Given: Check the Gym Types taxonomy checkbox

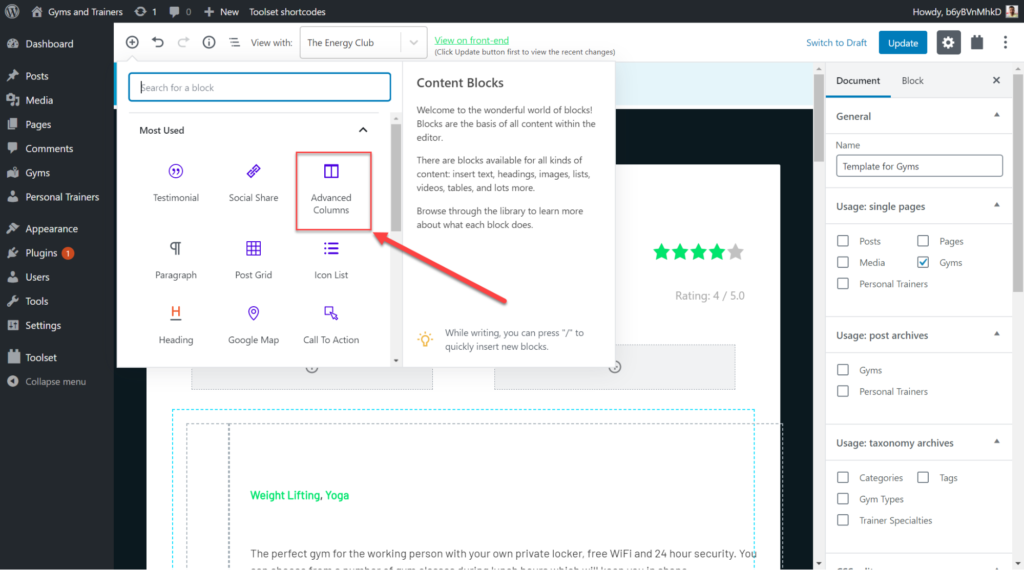Looking at the screenshot, I should [x=843, y=499].
